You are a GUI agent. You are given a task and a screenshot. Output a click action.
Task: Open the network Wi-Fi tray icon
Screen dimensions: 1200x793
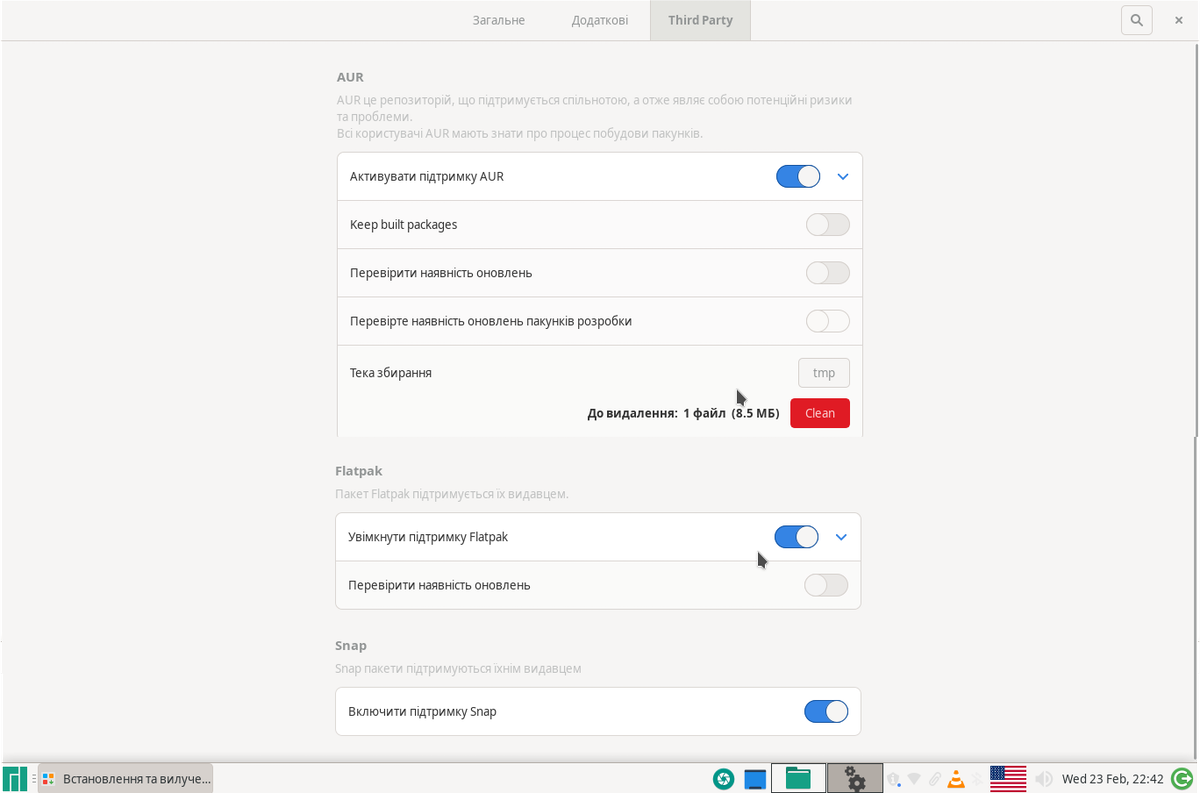(914, 778)
